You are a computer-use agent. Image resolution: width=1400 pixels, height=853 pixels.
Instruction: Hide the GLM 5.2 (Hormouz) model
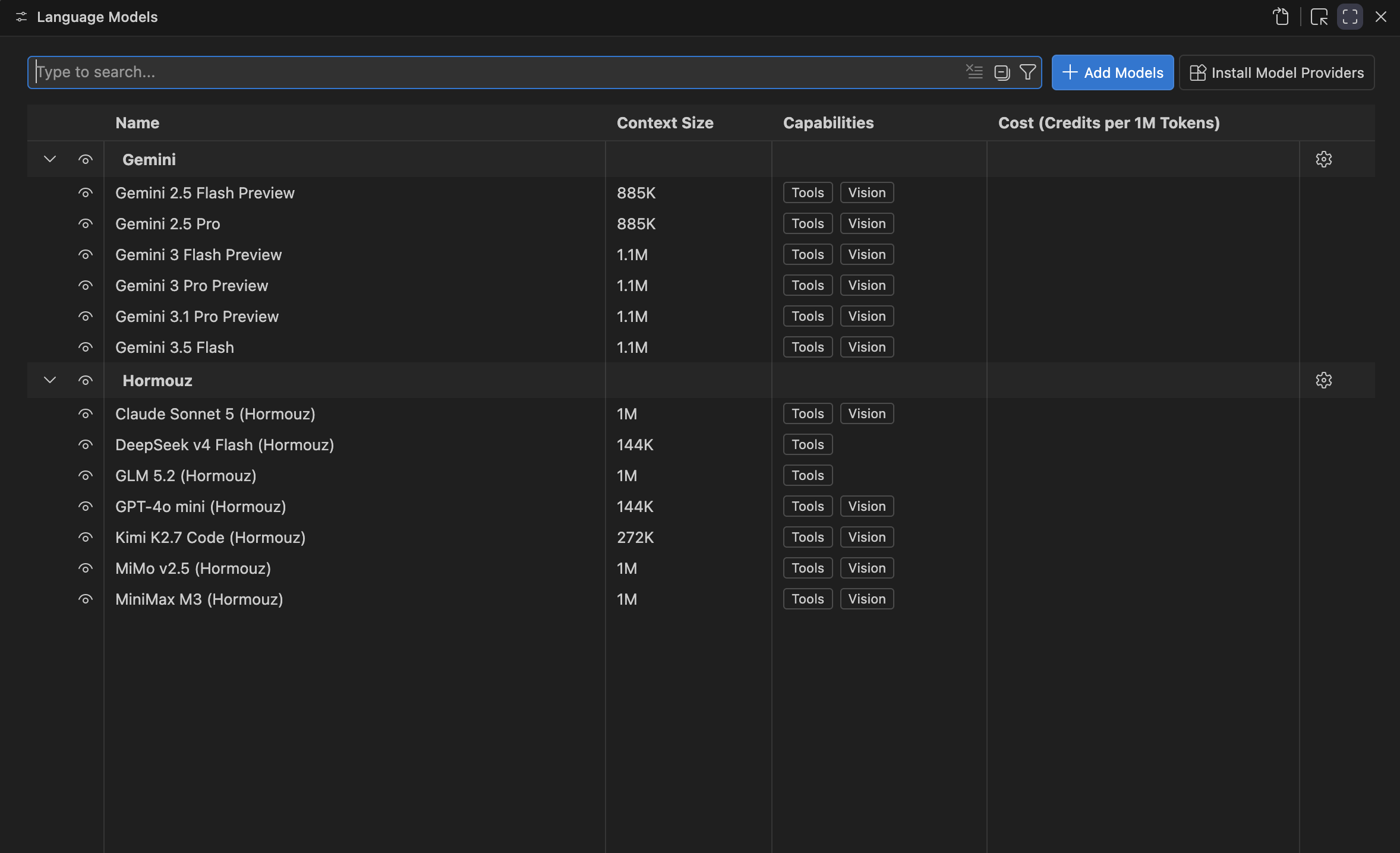tap(86, 475)
